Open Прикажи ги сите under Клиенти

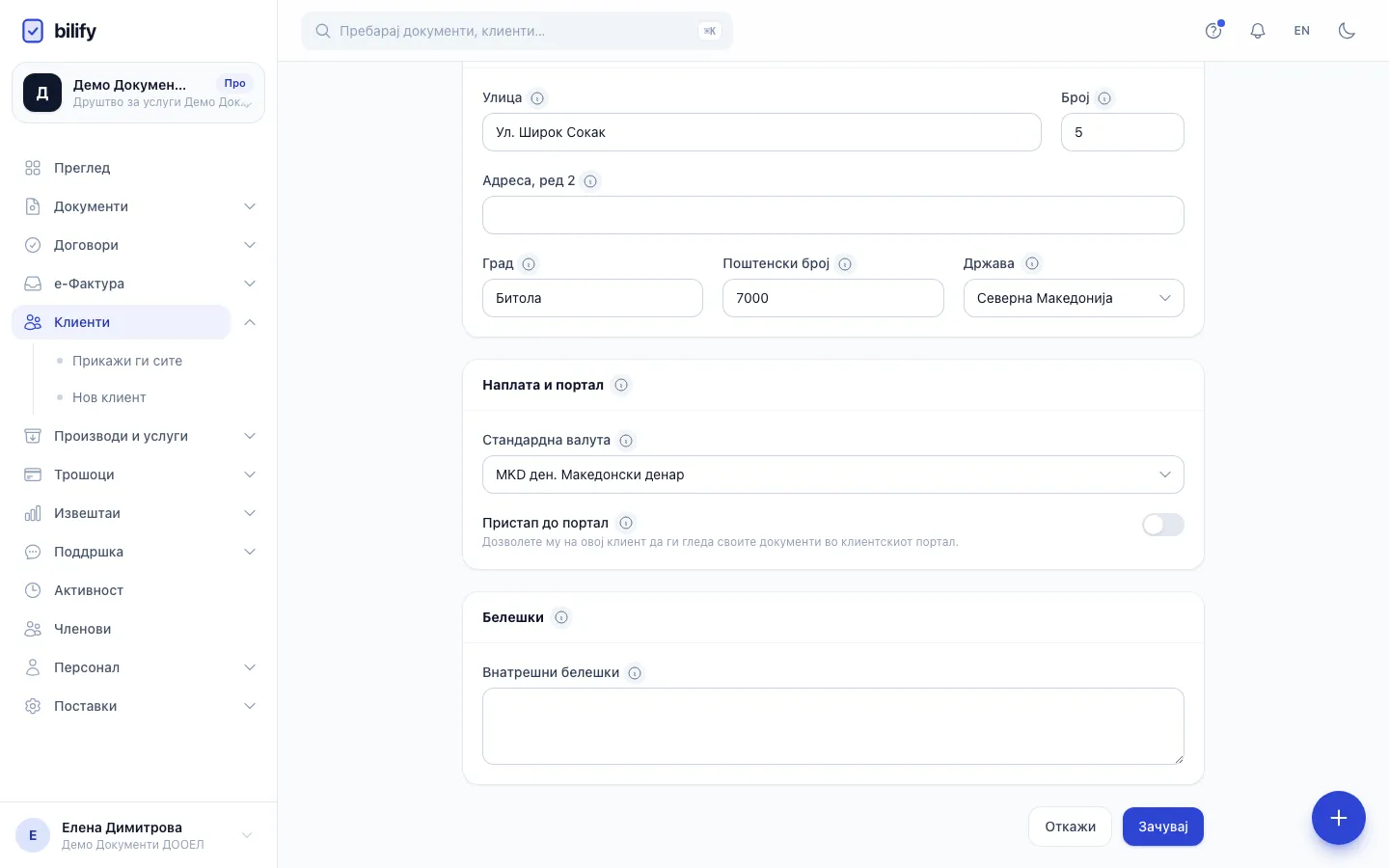click(127, 361)
